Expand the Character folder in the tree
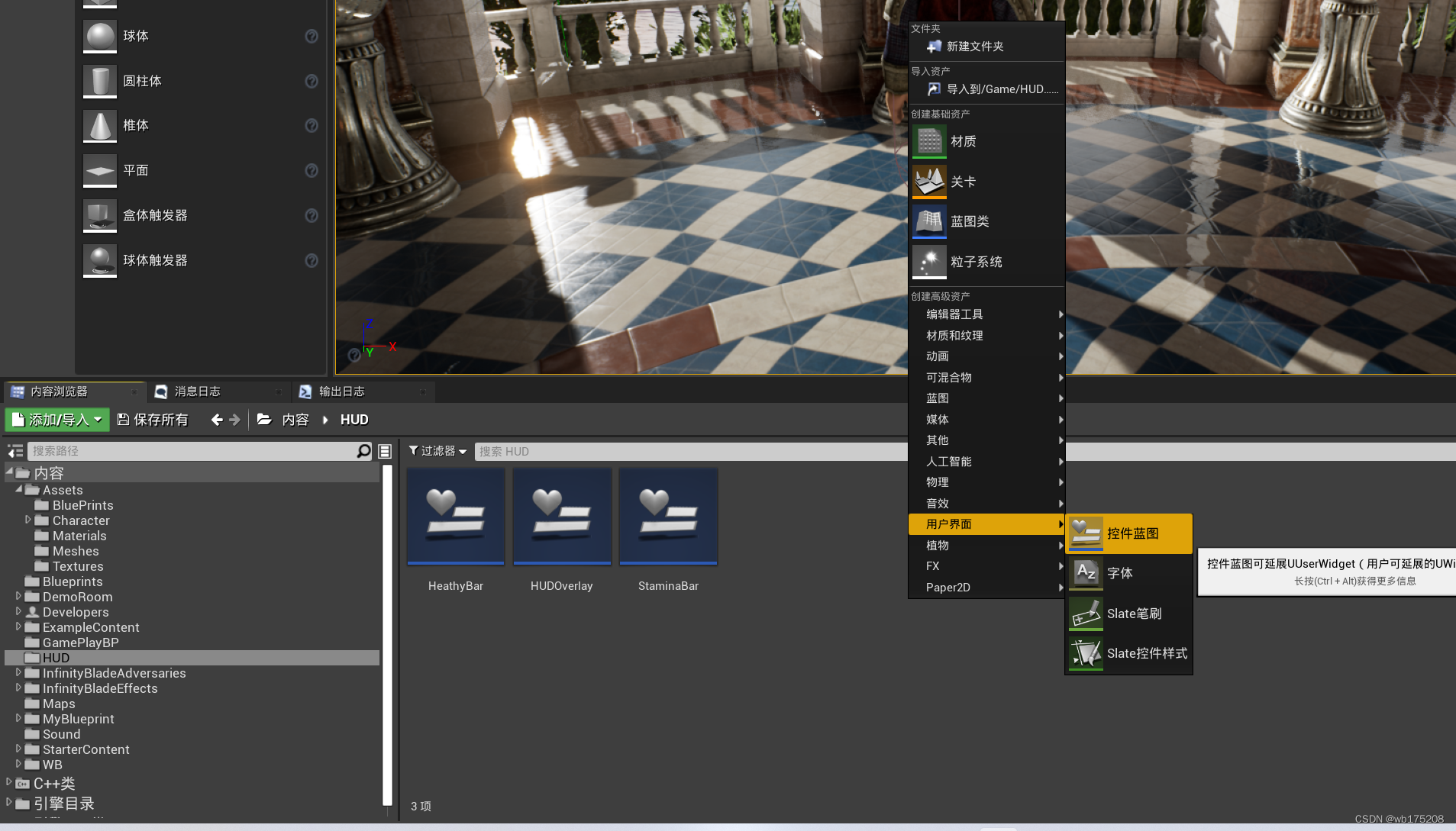This screenshot has height=831, width=1456. 28,520
